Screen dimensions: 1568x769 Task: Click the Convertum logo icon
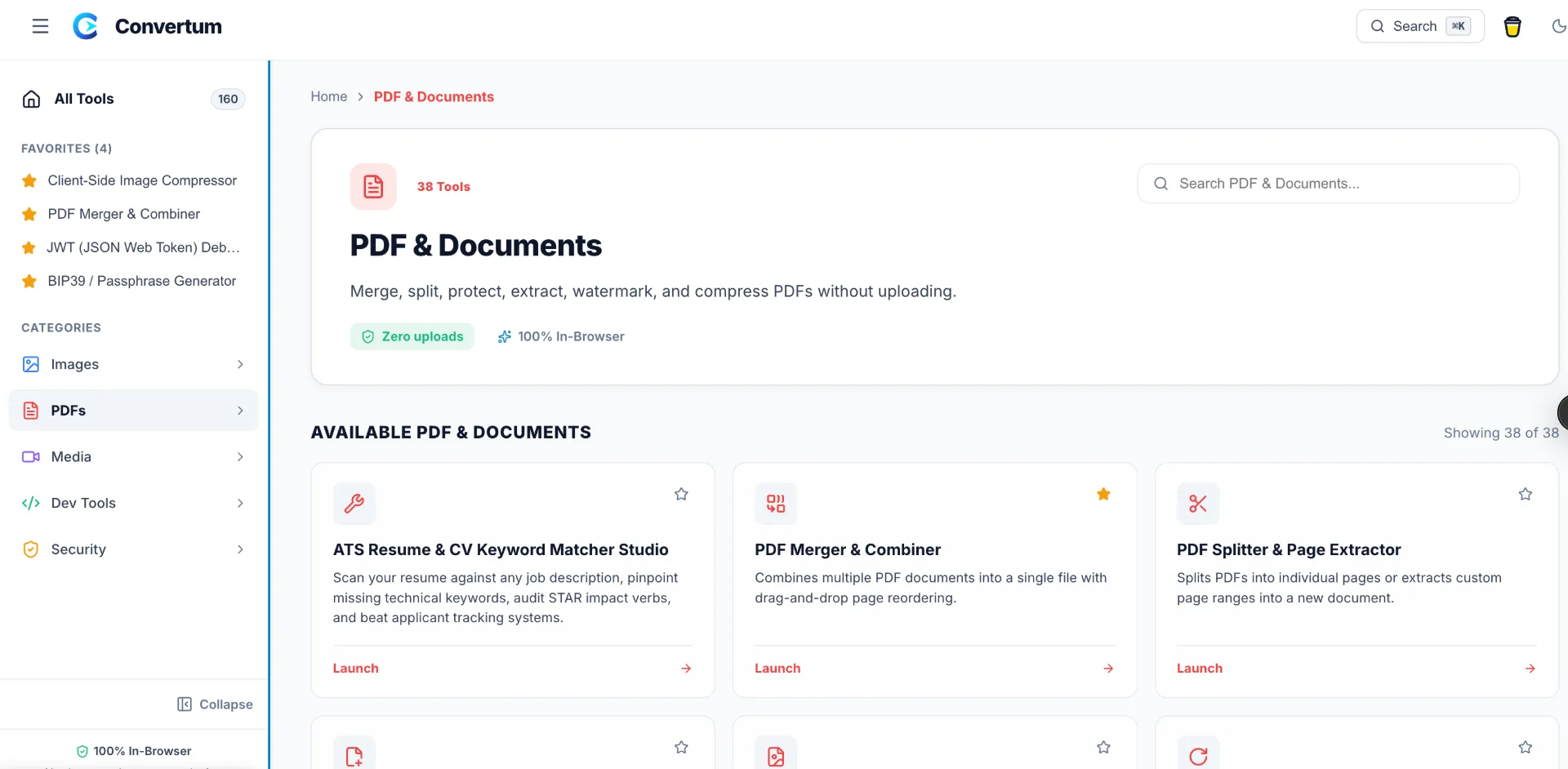pyautogui.click(x=86, y=26)
